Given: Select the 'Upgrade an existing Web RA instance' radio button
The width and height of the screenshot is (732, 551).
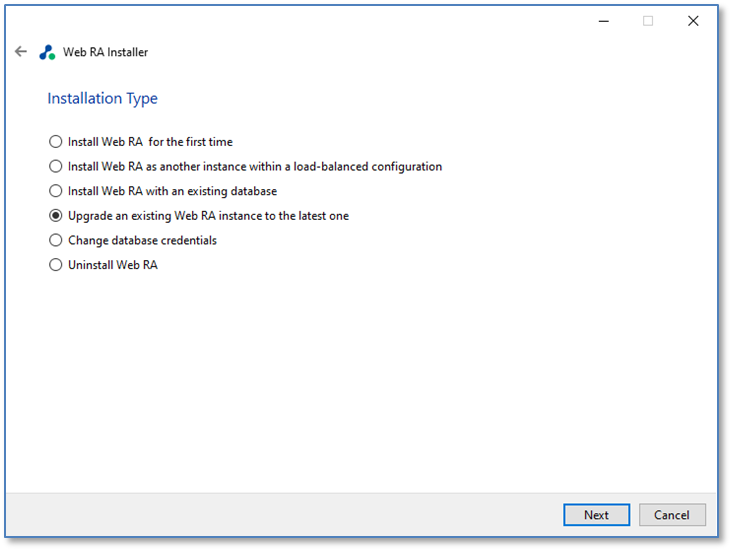Looking at the screenshot, I should (56, 215).
